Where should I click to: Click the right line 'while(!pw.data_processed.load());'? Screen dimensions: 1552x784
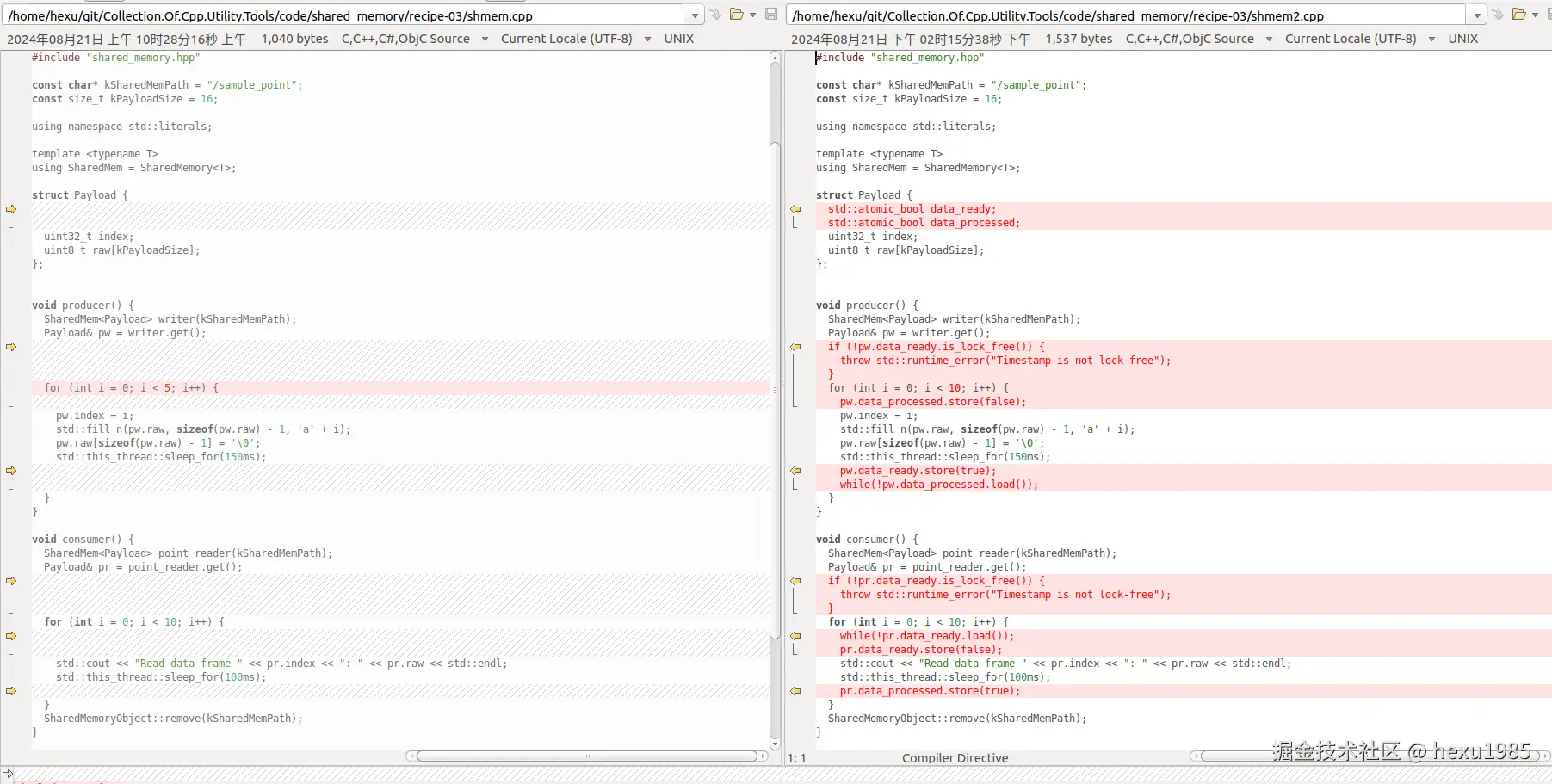pyautogui.click(x=939, y=485)
